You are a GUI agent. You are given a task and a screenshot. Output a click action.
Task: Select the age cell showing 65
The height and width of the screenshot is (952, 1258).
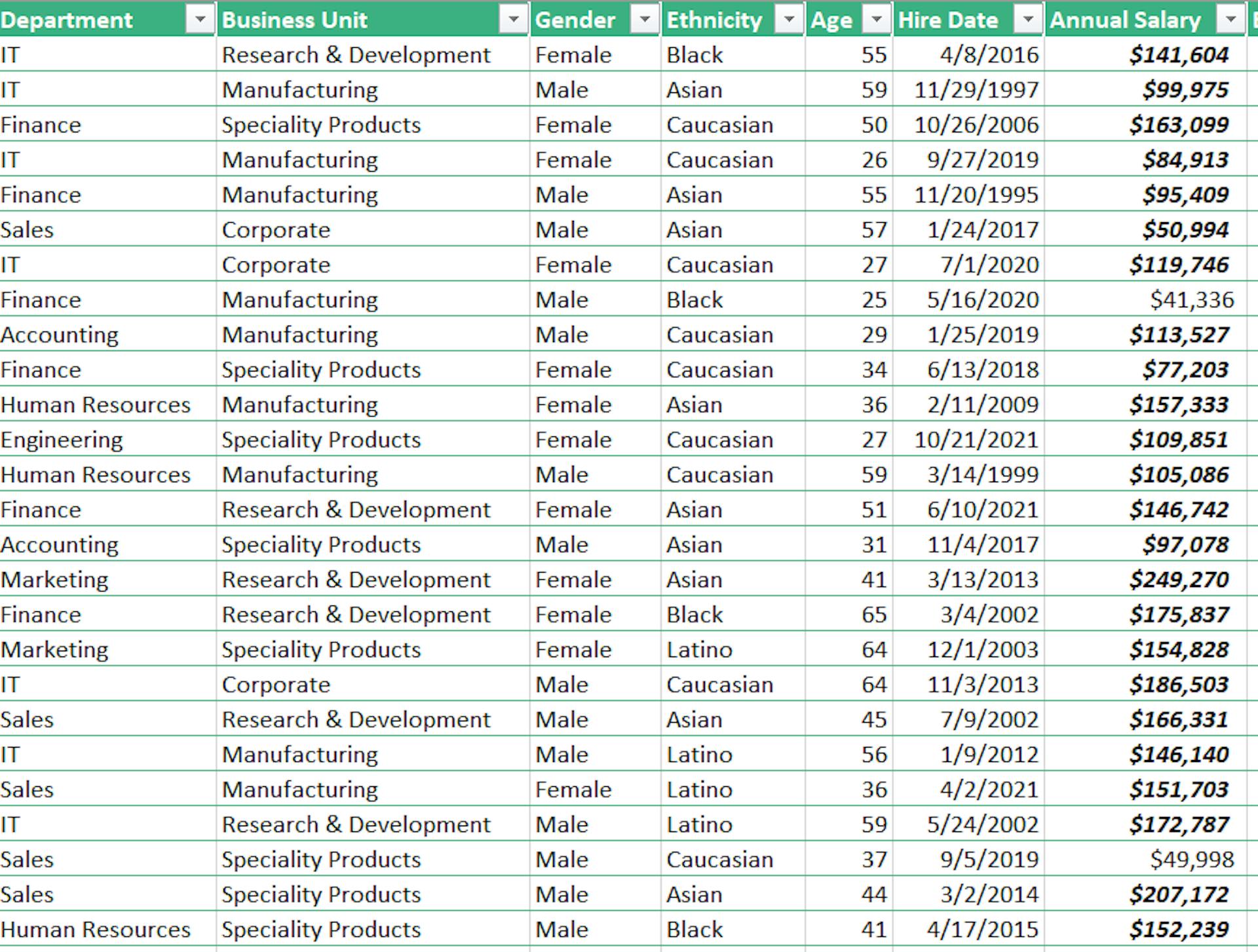click(x=873, y=615)
